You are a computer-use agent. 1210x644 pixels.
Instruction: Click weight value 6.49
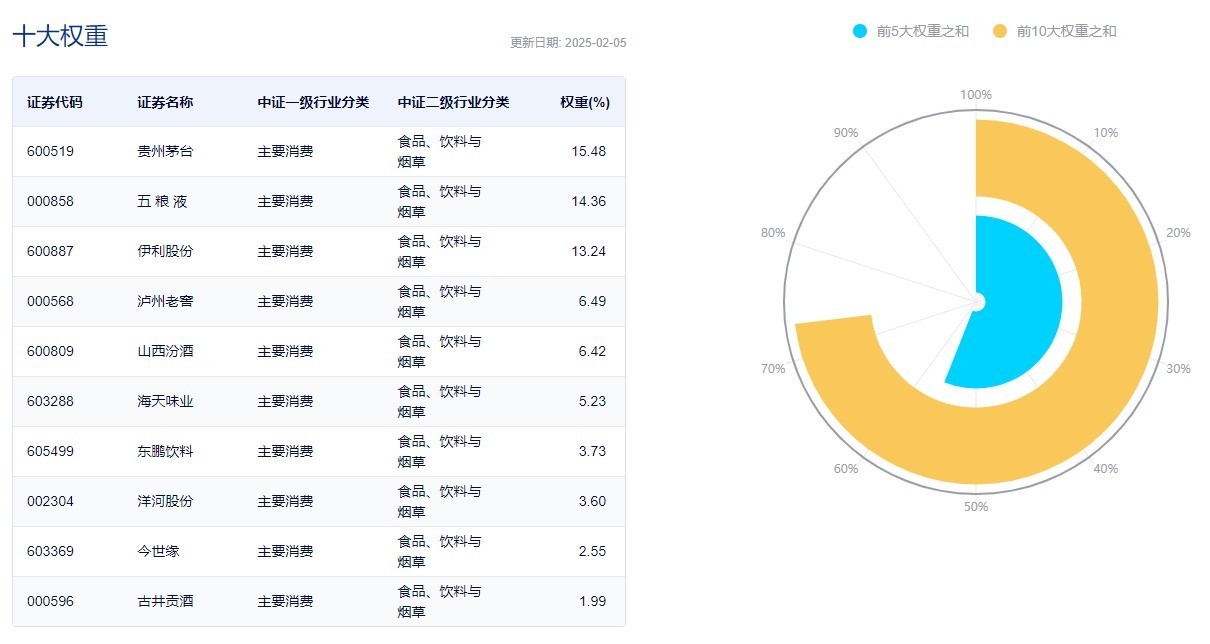tap(592, 301)
